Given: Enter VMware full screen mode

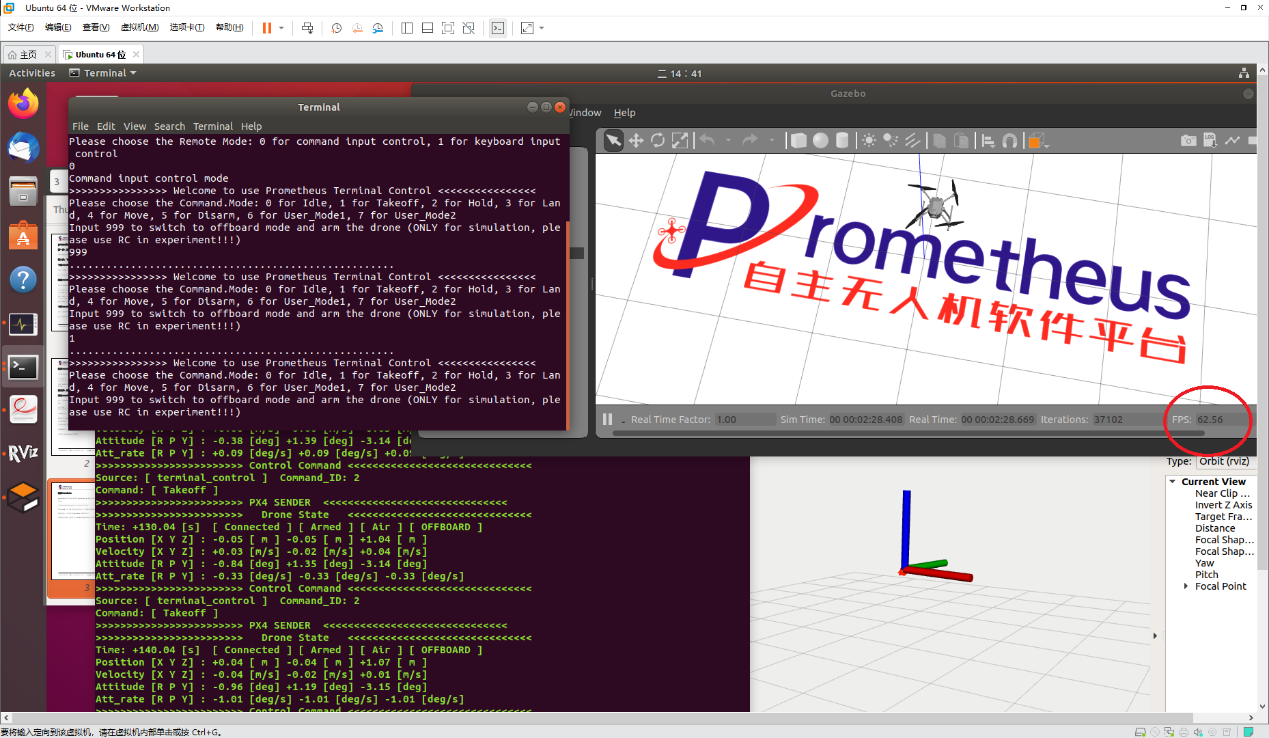Looking at the screenshot, I should pyautogui.click(x=448, y=28).
